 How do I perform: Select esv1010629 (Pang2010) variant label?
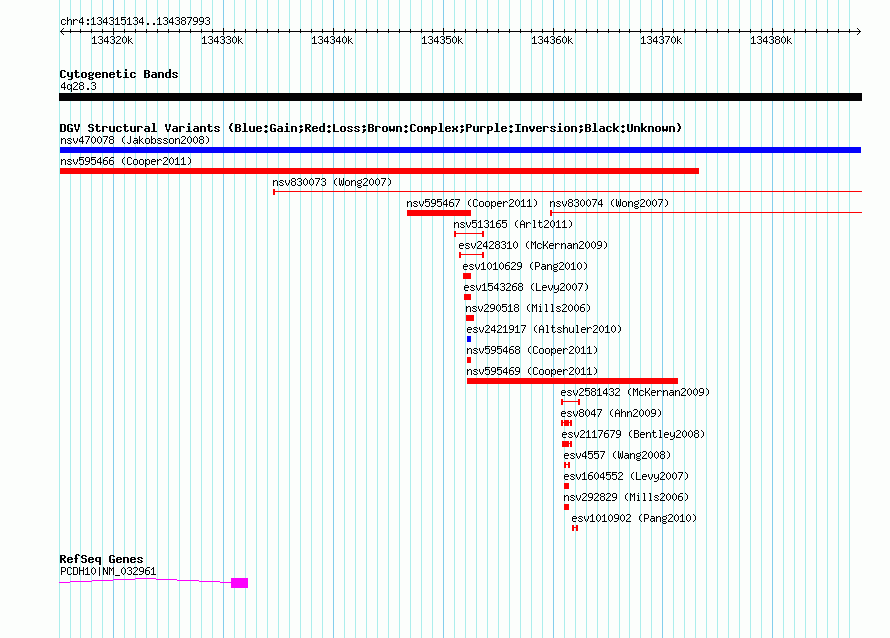coord(525,266)
